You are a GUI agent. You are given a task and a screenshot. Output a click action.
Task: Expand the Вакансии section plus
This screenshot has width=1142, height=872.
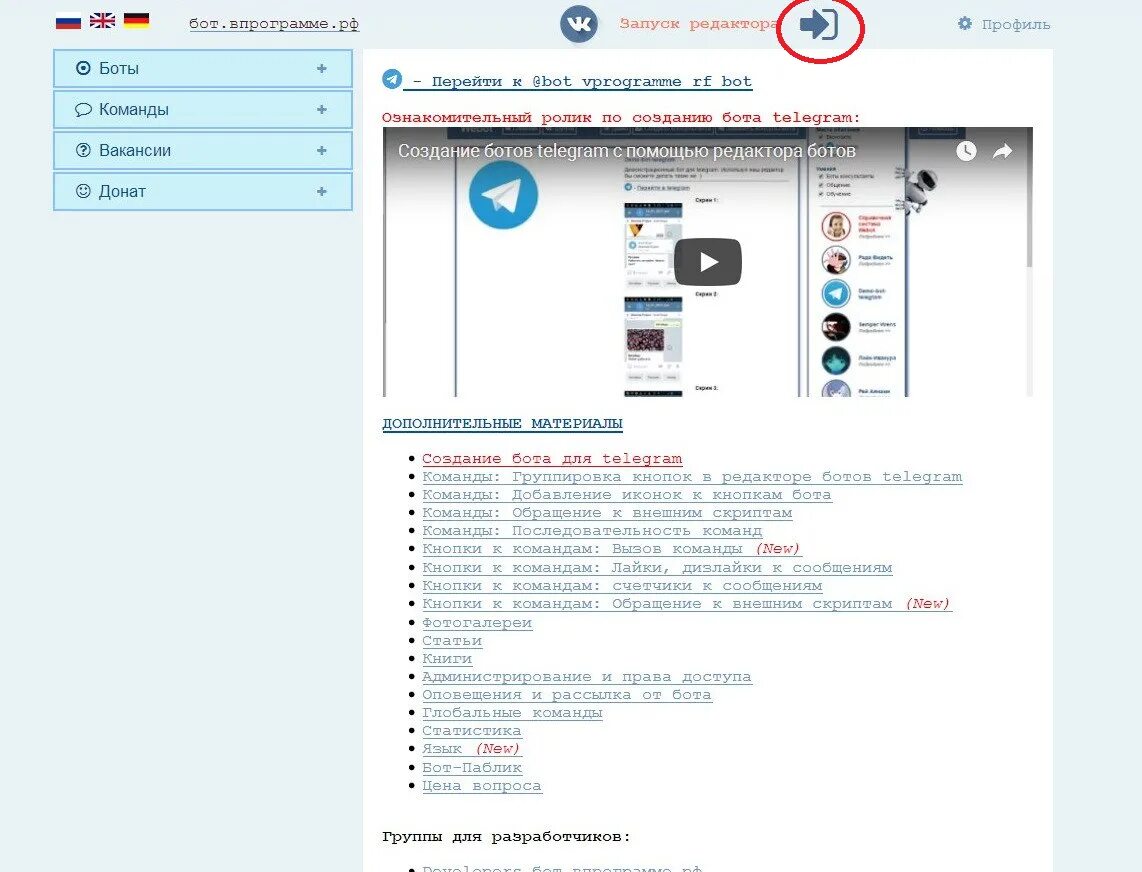321,150
